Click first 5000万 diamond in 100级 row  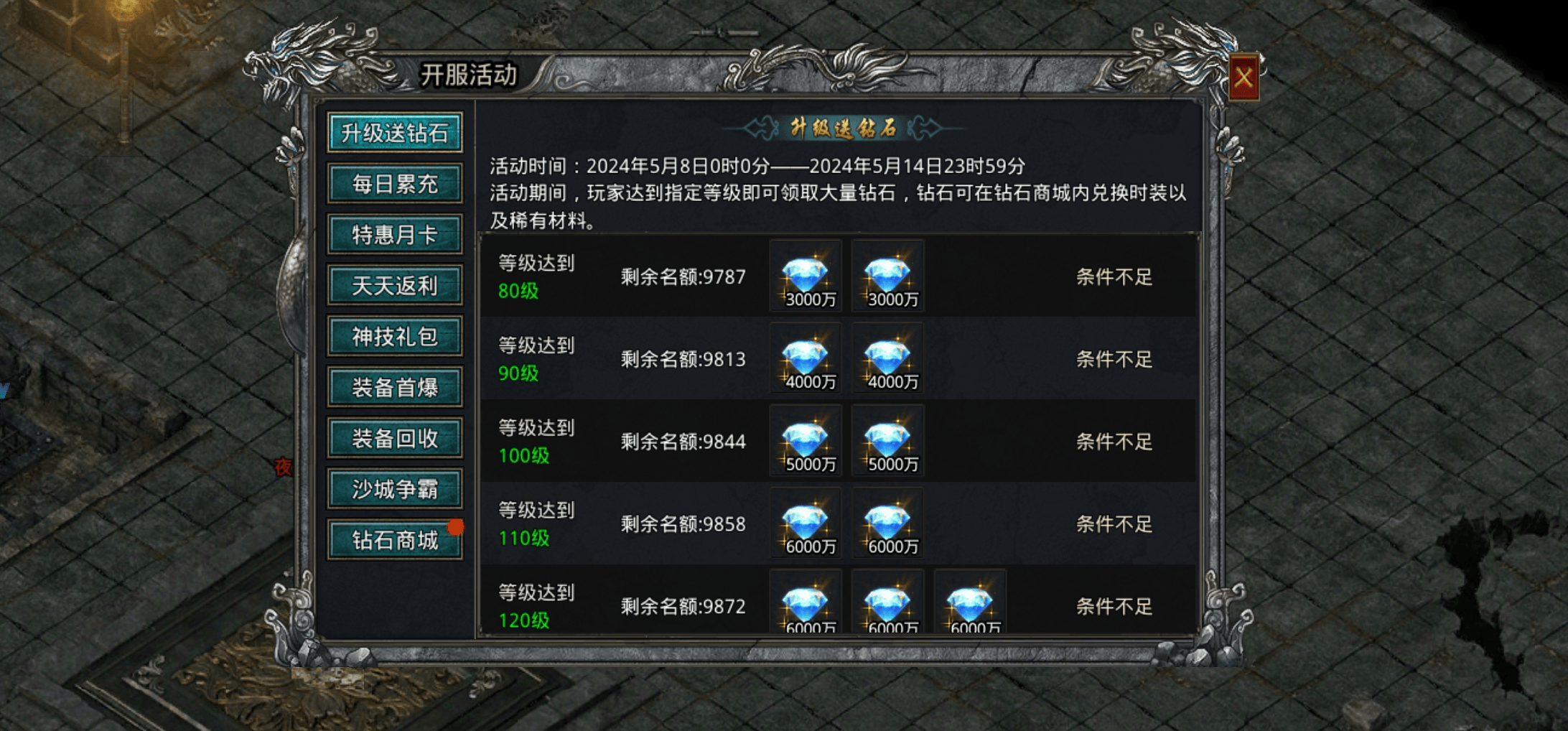pos(805,441)
